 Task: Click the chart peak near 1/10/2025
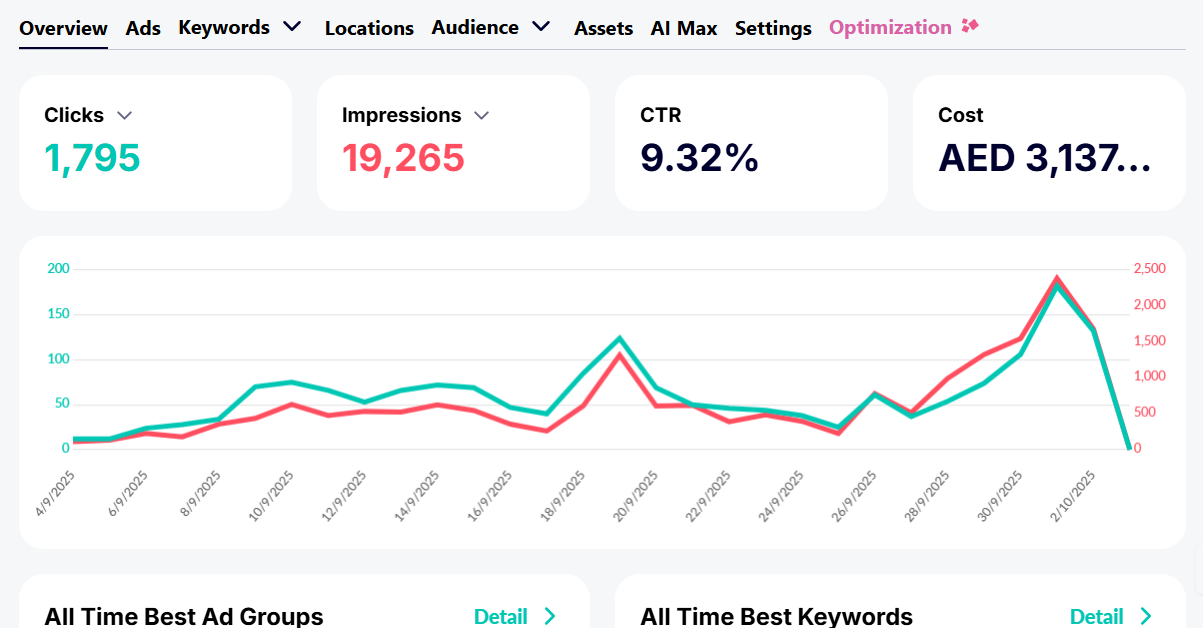(1056, 279)
